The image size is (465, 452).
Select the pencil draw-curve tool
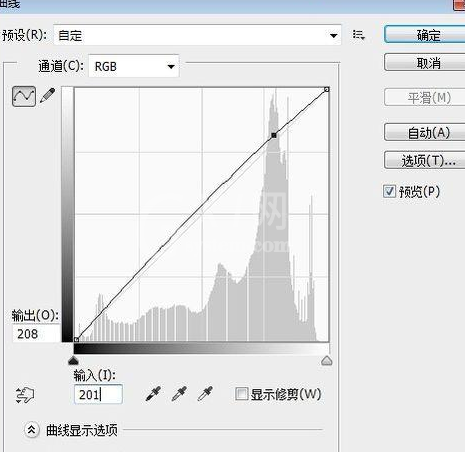(47, 96)
